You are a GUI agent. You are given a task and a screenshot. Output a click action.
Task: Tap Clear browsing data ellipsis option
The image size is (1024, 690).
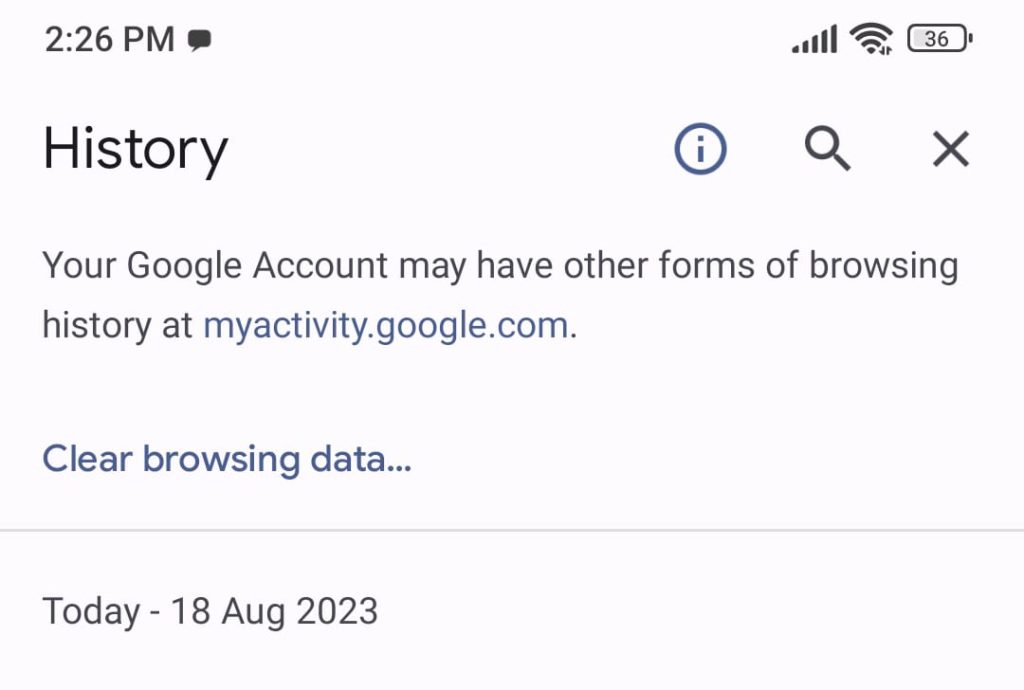click(226, 458)
